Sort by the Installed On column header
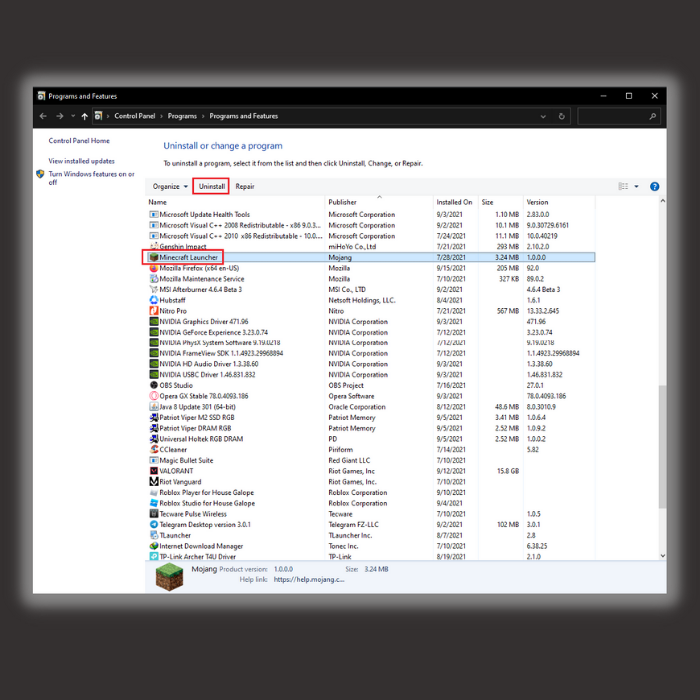The image size is (700, 700). [x=455, y=202]
